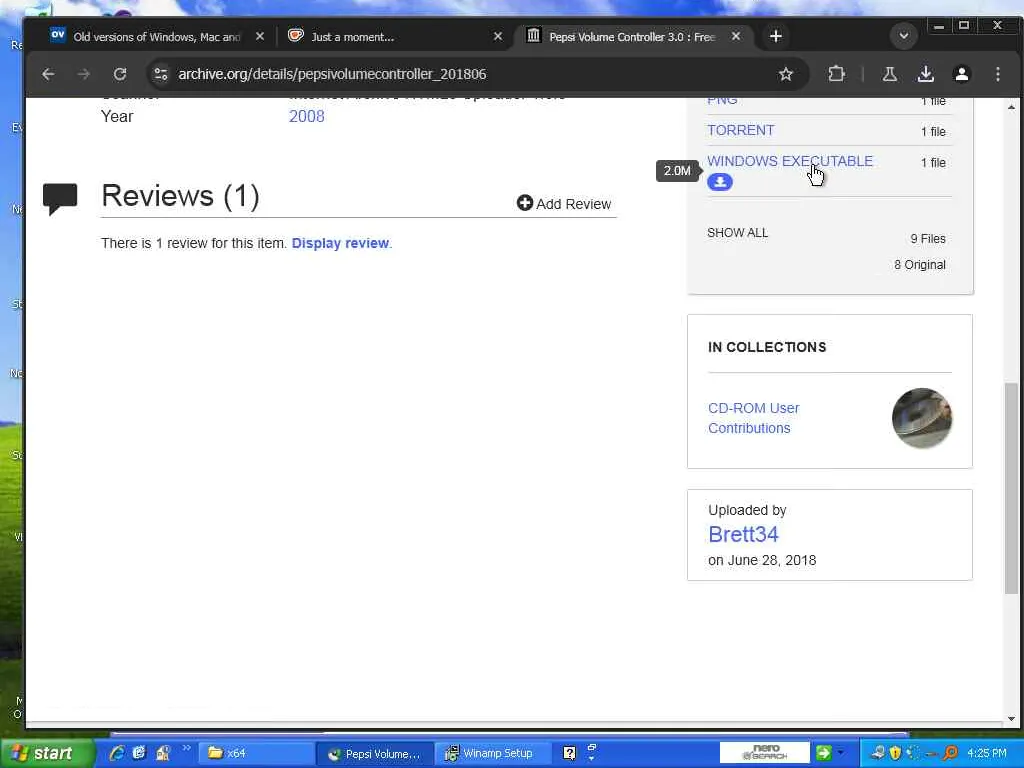
Task: Click the Reviews speech bubble icon
Action: tap(60, 199)
